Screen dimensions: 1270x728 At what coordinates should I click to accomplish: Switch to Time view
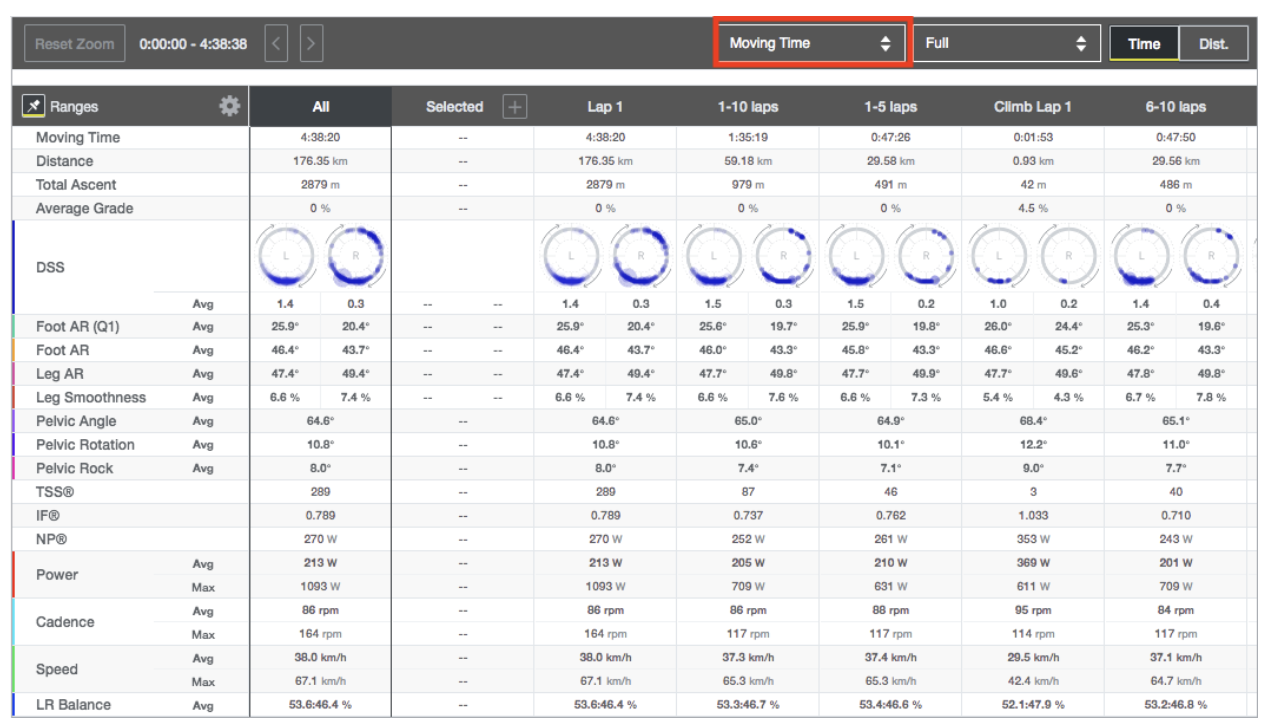pyautogui.click(x=1144, y=44)
